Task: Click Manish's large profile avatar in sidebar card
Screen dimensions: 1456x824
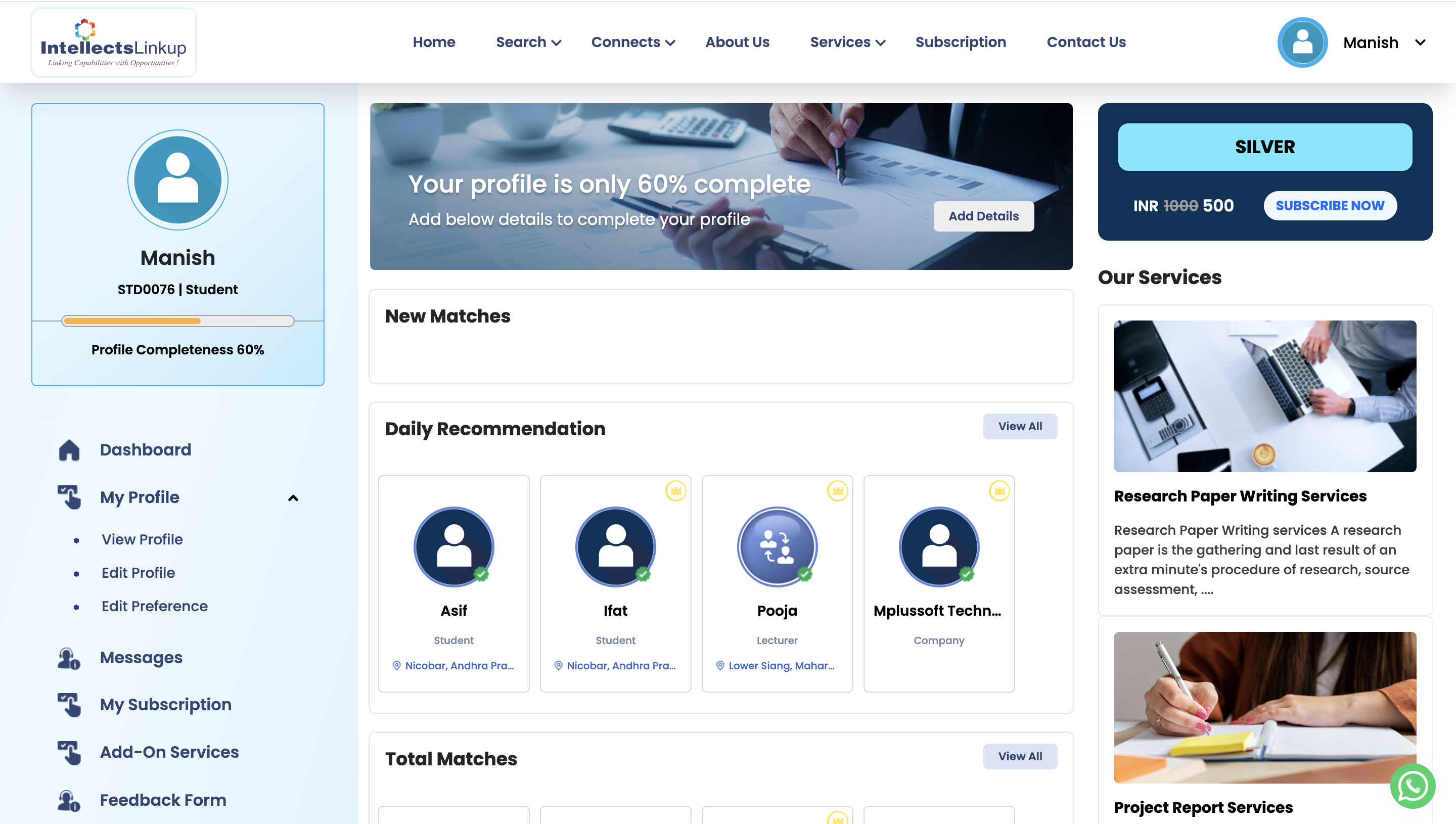Action: [x=177, y=180]
